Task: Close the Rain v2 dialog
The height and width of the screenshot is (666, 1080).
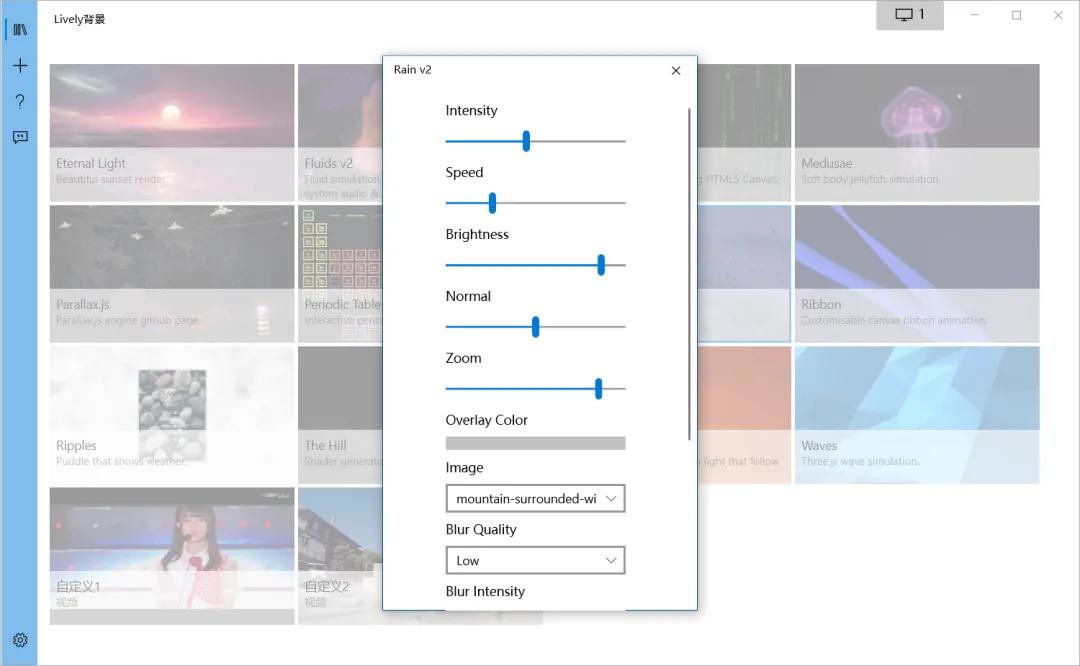Action: [676, 71]
